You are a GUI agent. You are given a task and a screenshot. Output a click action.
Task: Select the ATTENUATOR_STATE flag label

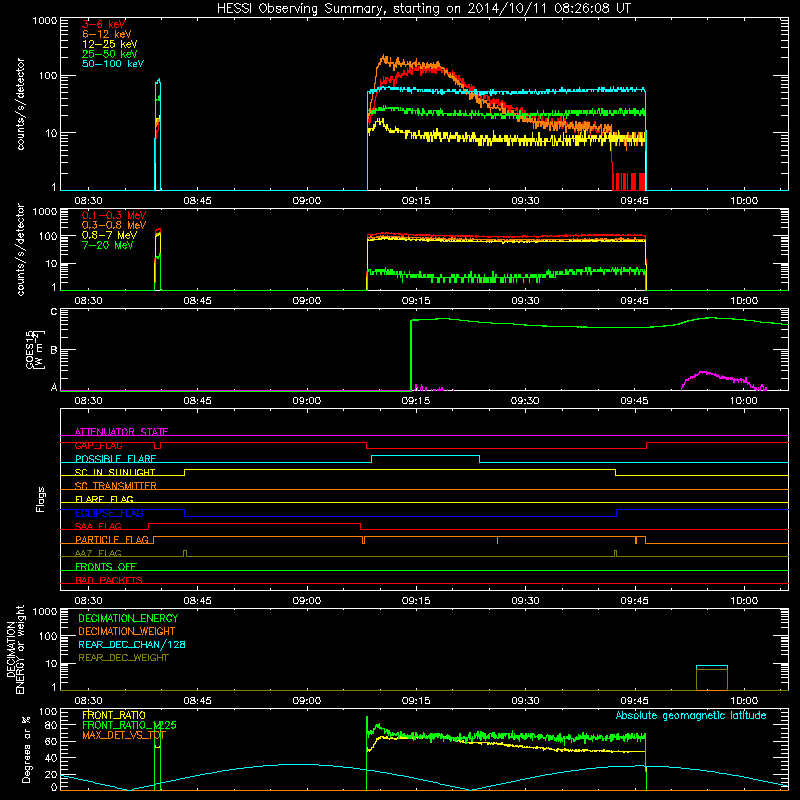[121, 432]
